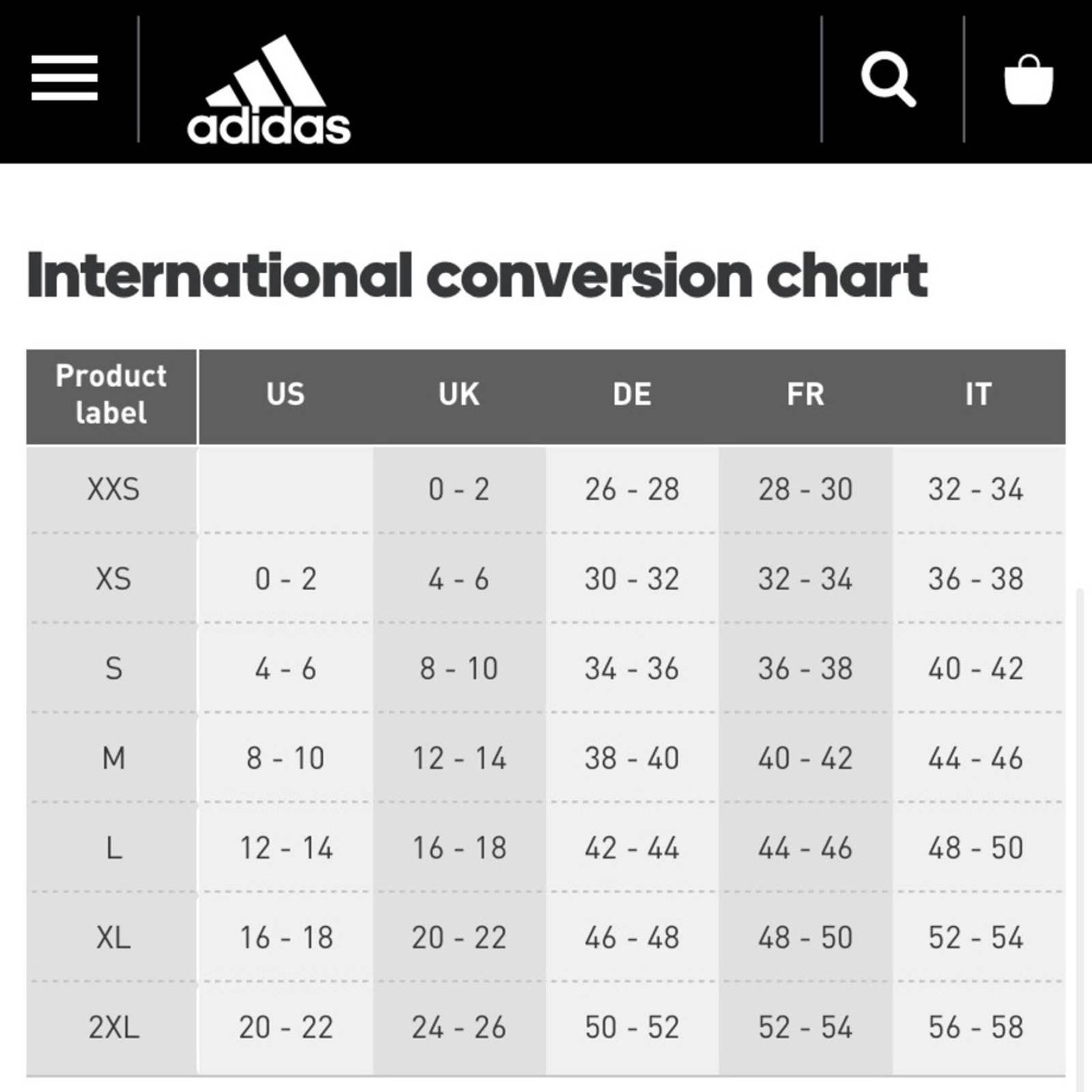
Task: Open the search magnifier
Action: coord(888,79)
